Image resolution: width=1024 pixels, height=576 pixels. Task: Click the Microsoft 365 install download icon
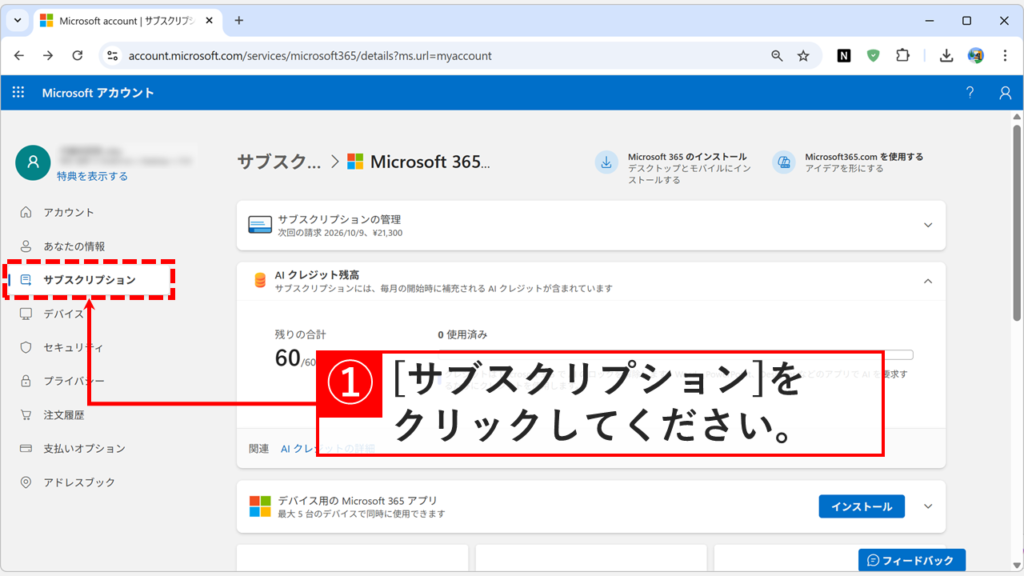[x=606, y=162]
